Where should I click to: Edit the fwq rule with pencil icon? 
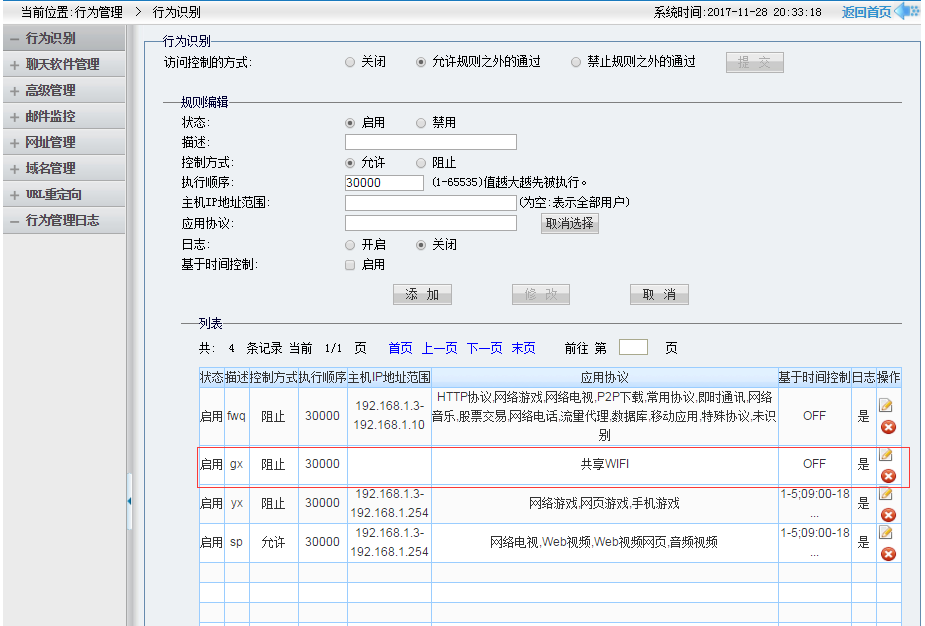pyautogui.click(x=885, y=405)
